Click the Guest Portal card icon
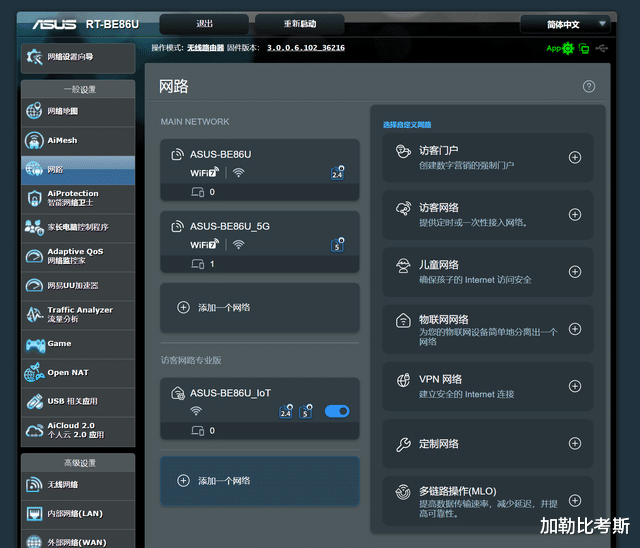This screenshot has width=640, height=548. pos(403,151)
